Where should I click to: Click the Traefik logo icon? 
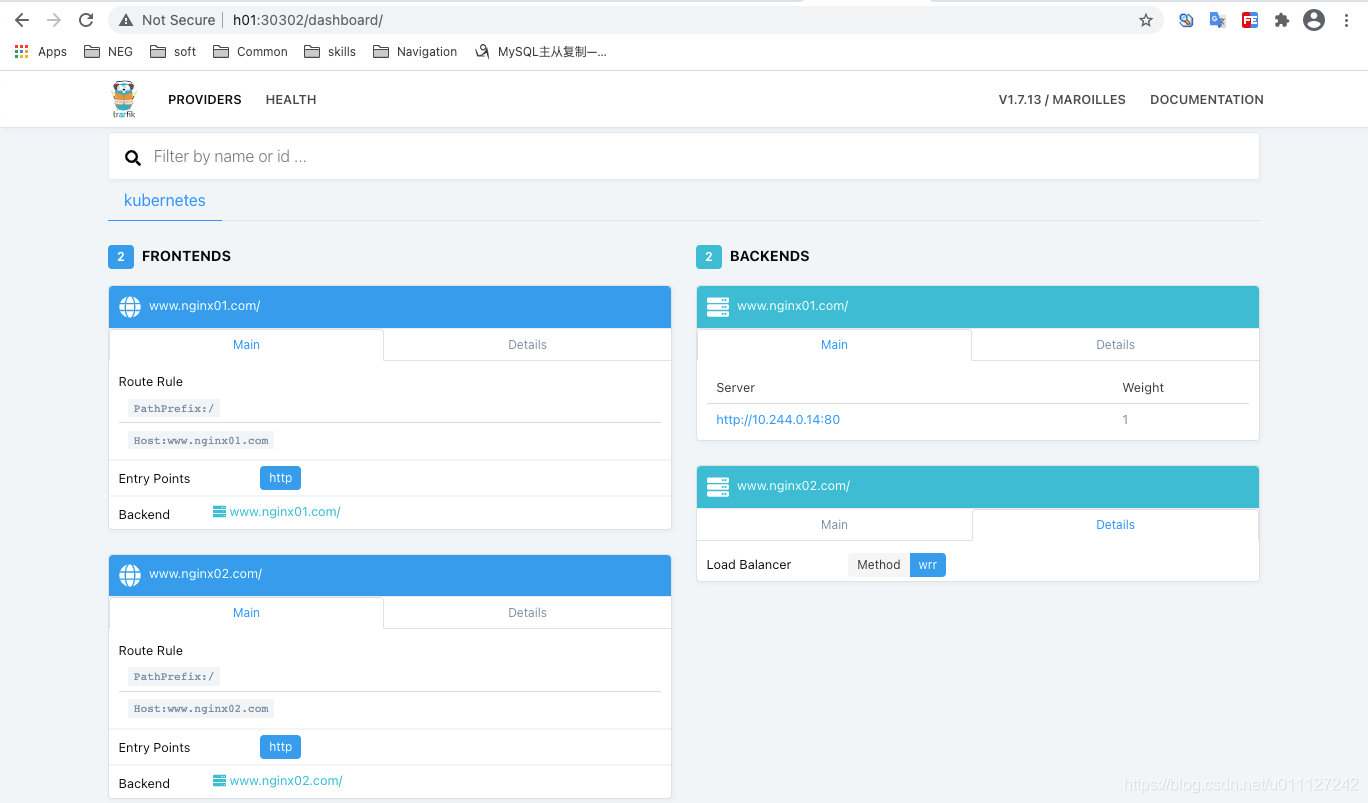click(x=124, y=99)
